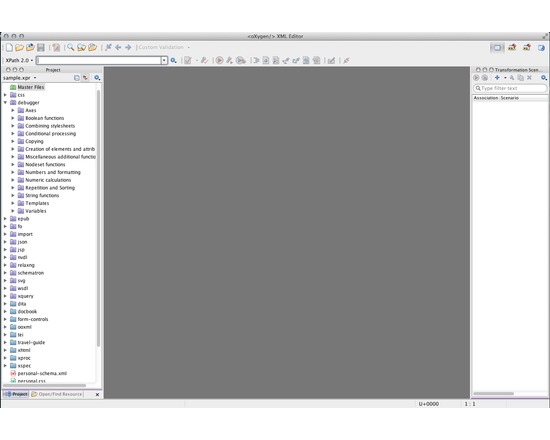Expand the css folder
The height and width of the screenshot is (440, 550).
click(5, 95)
